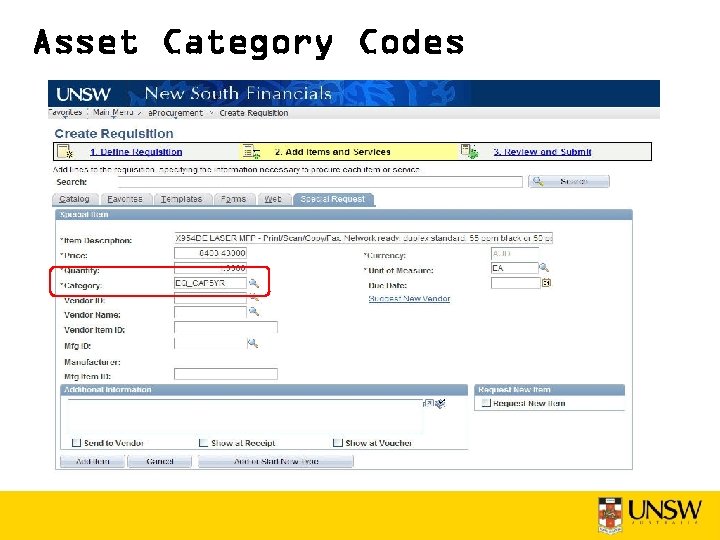Click the Review and Submit step icon
Viewport: 720px width, 540px height.
click(470, 152)
